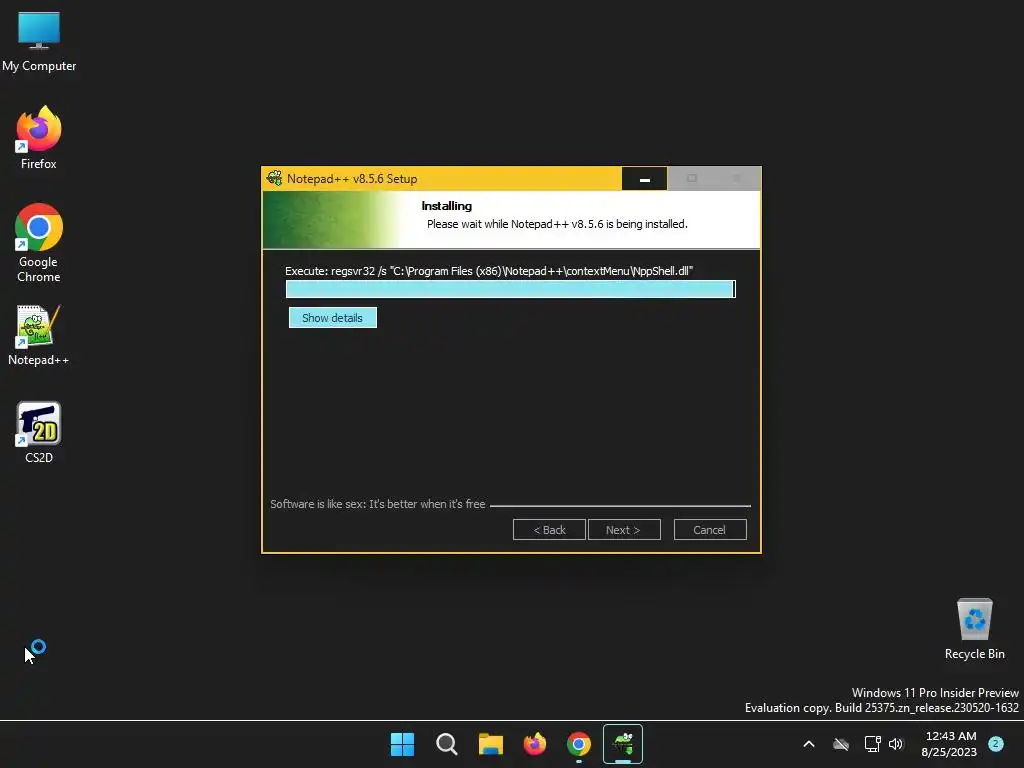Select the CS2D desktop shortcut
This screenshot has width=1024, height=768.
click(39, 432)
